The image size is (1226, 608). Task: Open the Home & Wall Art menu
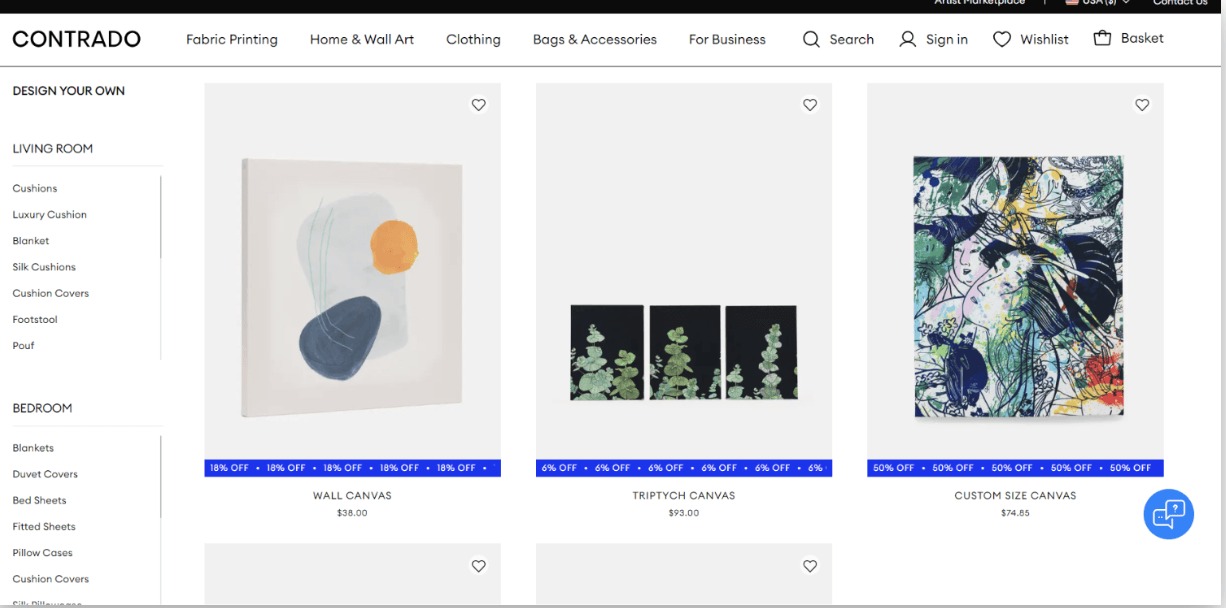tap(362, 39)
